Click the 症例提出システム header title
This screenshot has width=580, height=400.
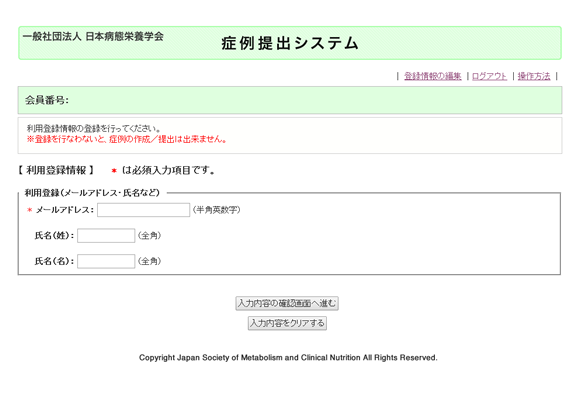click(x=290, y=43)
